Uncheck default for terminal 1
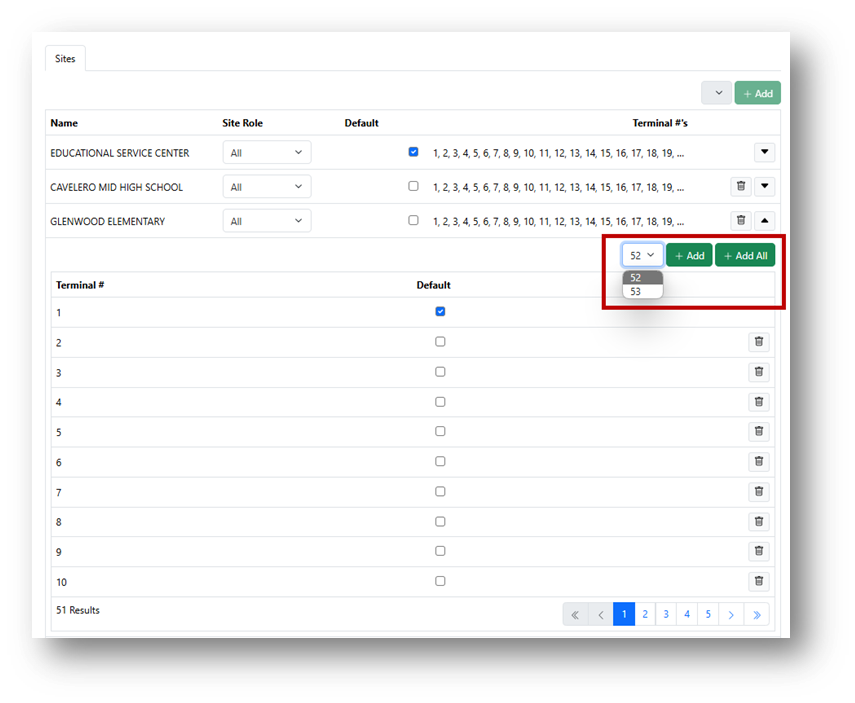The image size is (855, 703). pyautogui.click(x=440, y=311)
